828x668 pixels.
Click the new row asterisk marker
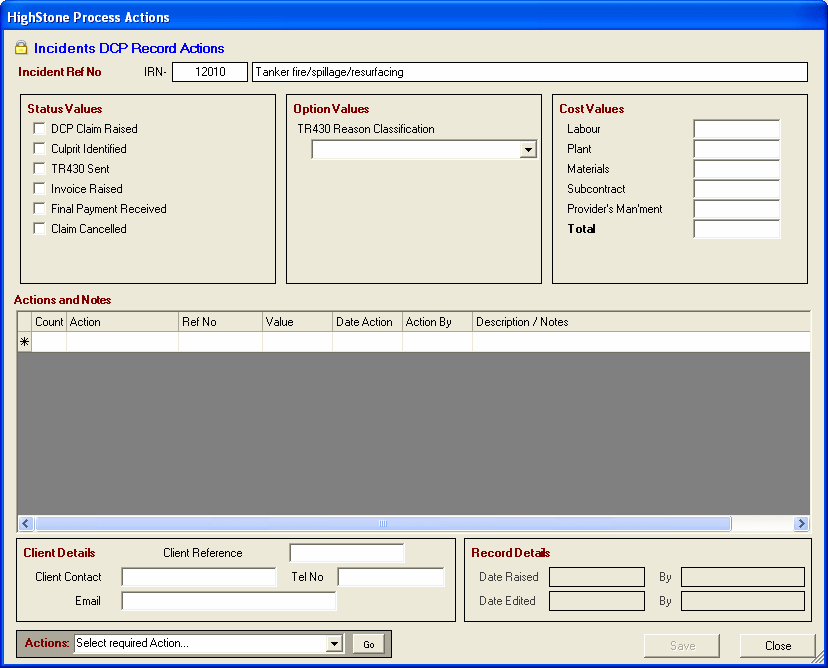[25, 342]
